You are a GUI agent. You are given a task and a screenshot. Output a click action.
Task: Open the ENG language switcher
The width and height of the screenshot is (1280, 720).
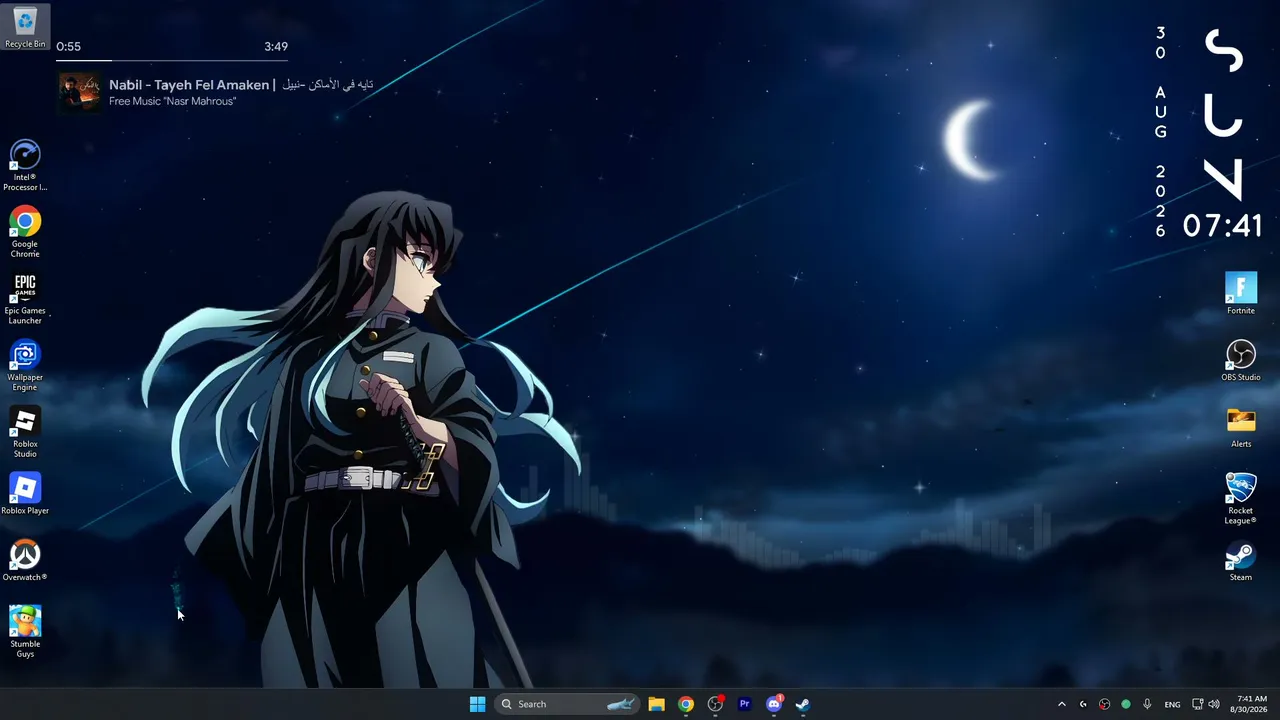1172,704
